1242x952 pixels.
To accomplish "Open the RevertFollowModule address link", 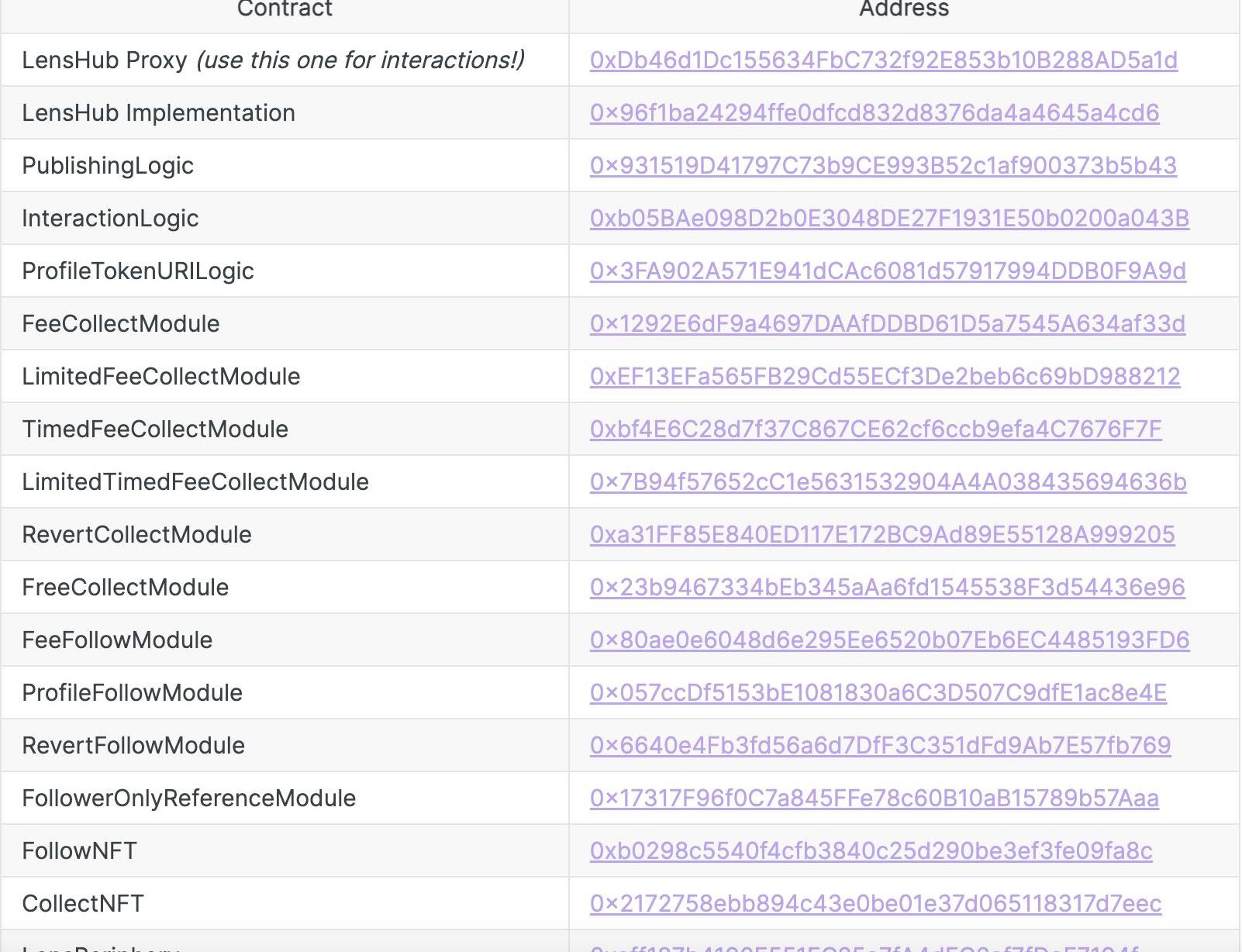I will point(880,746).
